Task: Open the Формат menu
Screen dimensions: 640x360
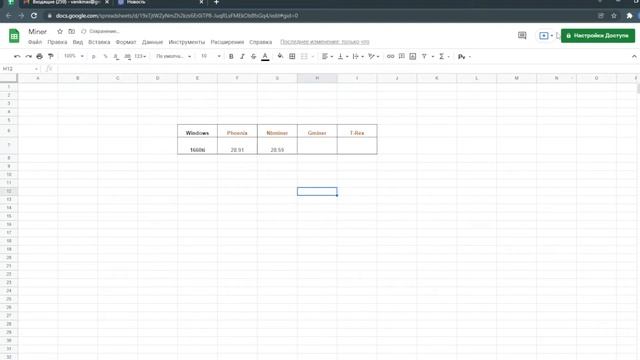Action: [x=126, y=42]
